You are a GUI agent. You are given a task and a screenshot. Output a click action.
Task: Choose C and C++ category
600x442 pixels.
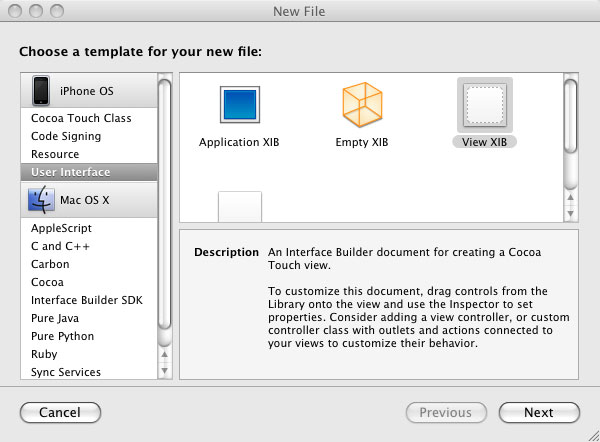pos(89,246)
